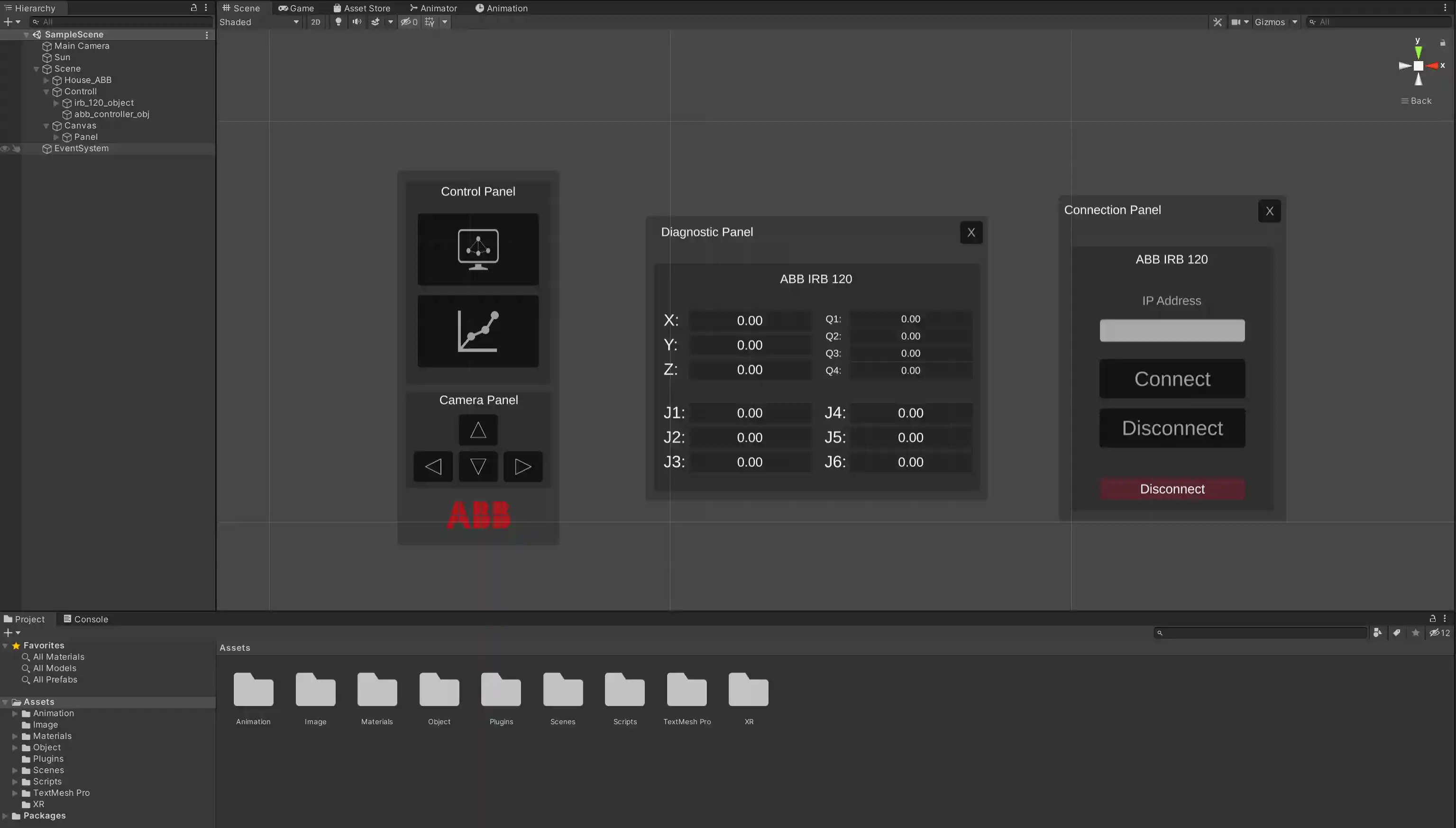Expand the irb_120_object hierarchy node
Screen dimensions: 1456x828
coord(56,103)
